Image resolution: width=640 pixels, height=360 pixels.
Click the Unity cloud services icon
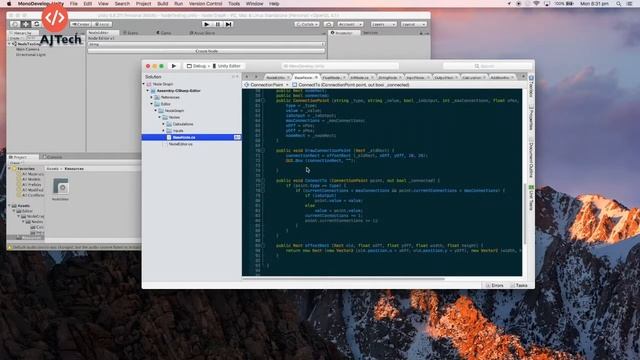(x=329, y=24)
